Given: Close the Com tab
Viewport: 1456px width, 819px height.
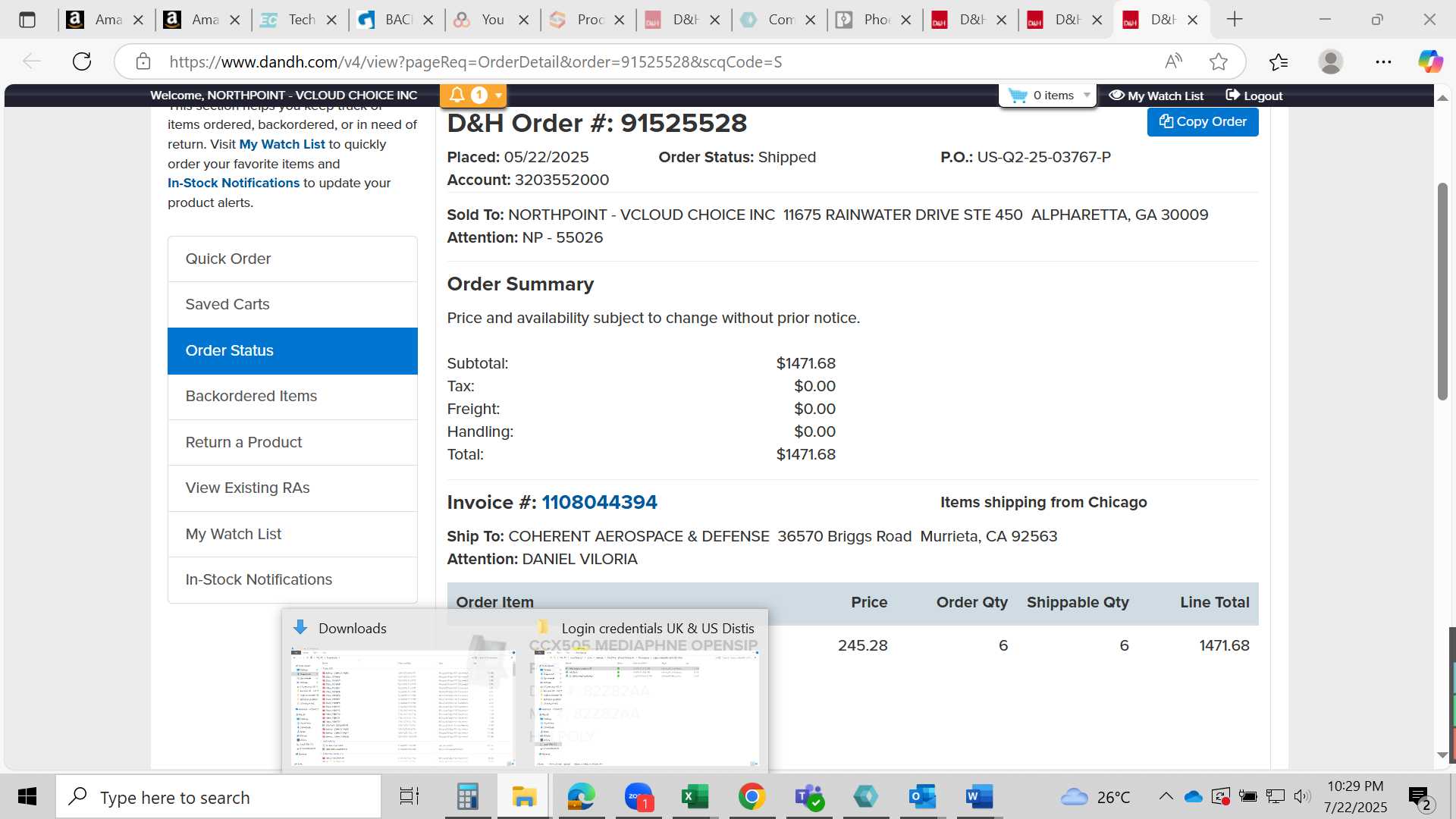Looking at the screenshot, I should pyautogui.click(x=811, y=20).
